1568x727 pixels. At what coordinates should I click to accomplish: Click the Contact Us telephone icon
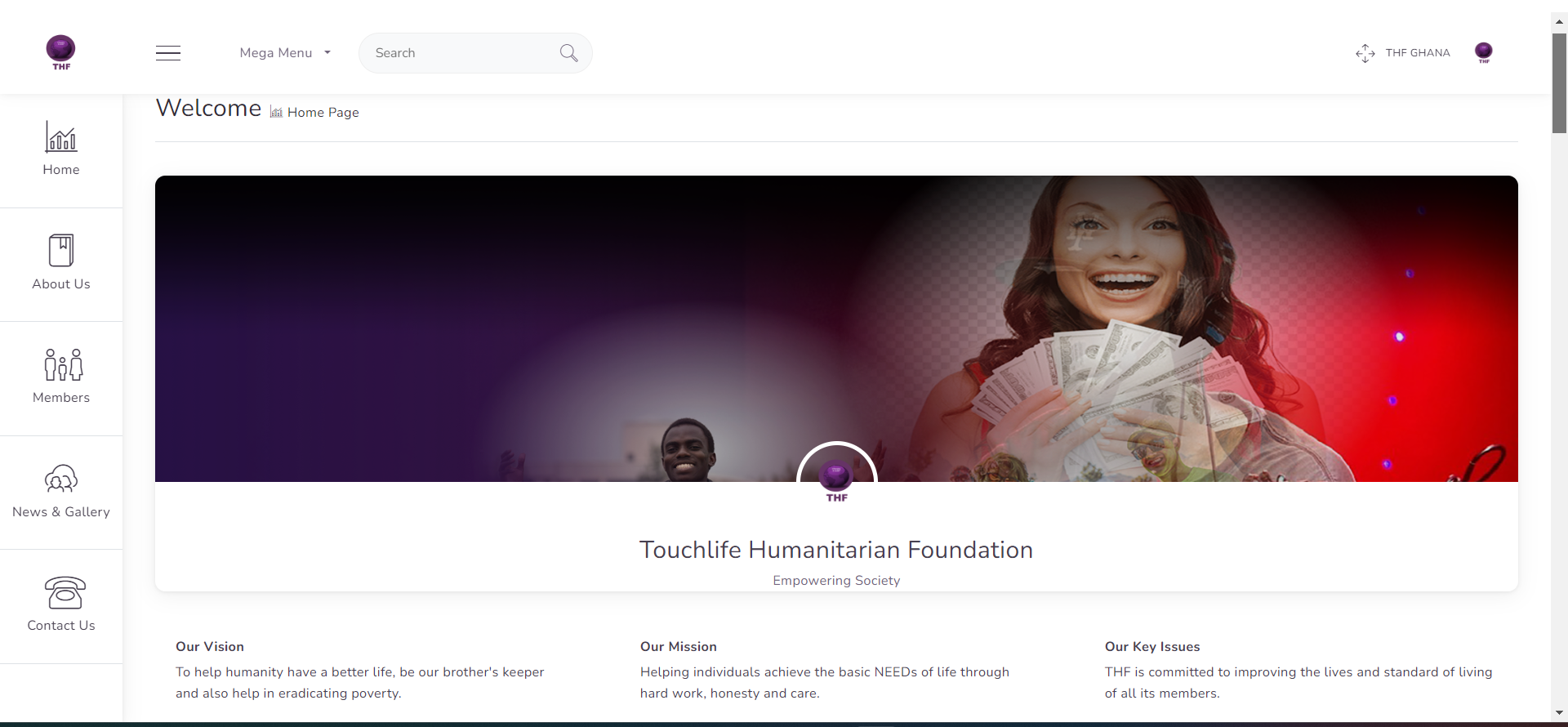[65, 592]
